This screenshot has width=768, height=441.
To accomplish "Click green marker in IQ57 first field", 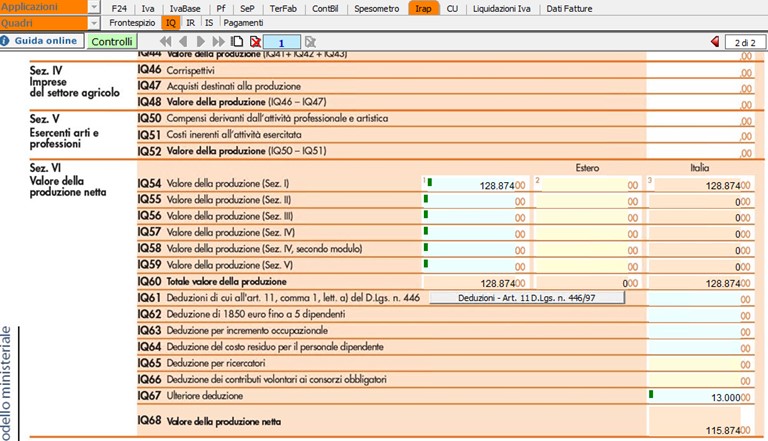I will pos(426,231).
